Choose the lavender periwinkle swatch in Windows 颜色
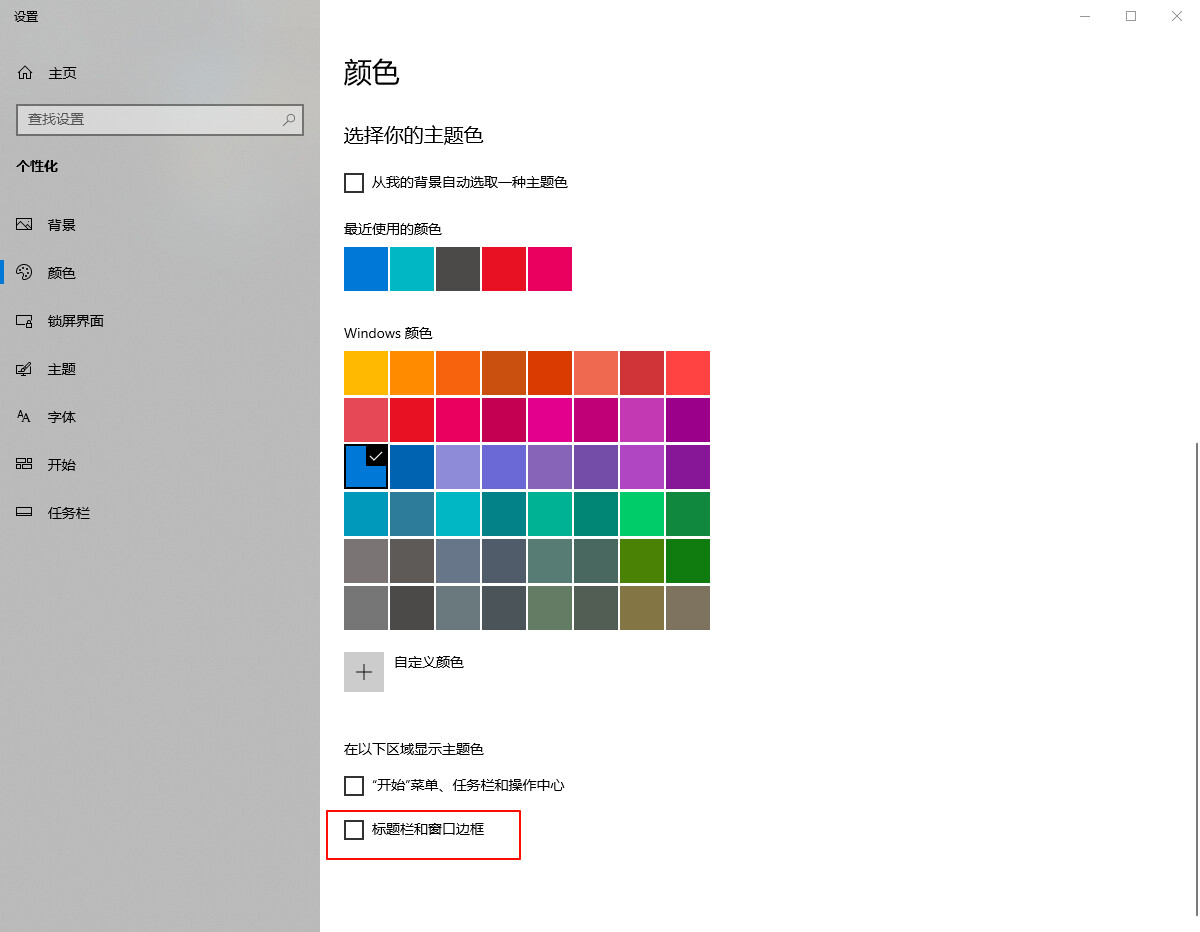The height and width of the screenshot is (932, 1200). [x=458, y=467]
